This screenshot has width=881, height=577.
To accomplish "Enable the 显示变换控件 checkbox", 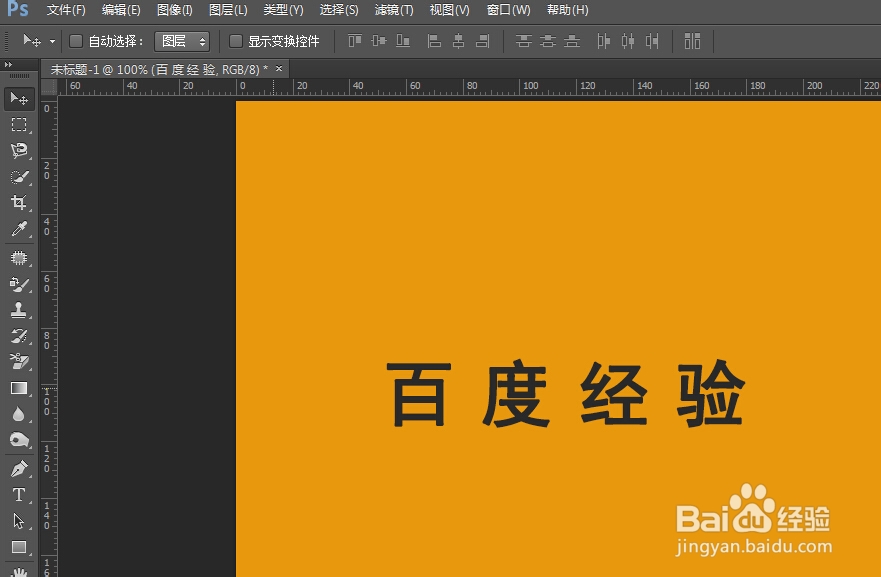I will (x=236, y=41).
